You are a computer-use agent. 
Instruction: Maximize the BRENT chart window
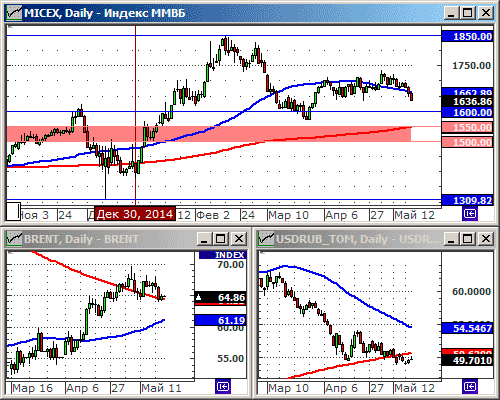[220, 239]
